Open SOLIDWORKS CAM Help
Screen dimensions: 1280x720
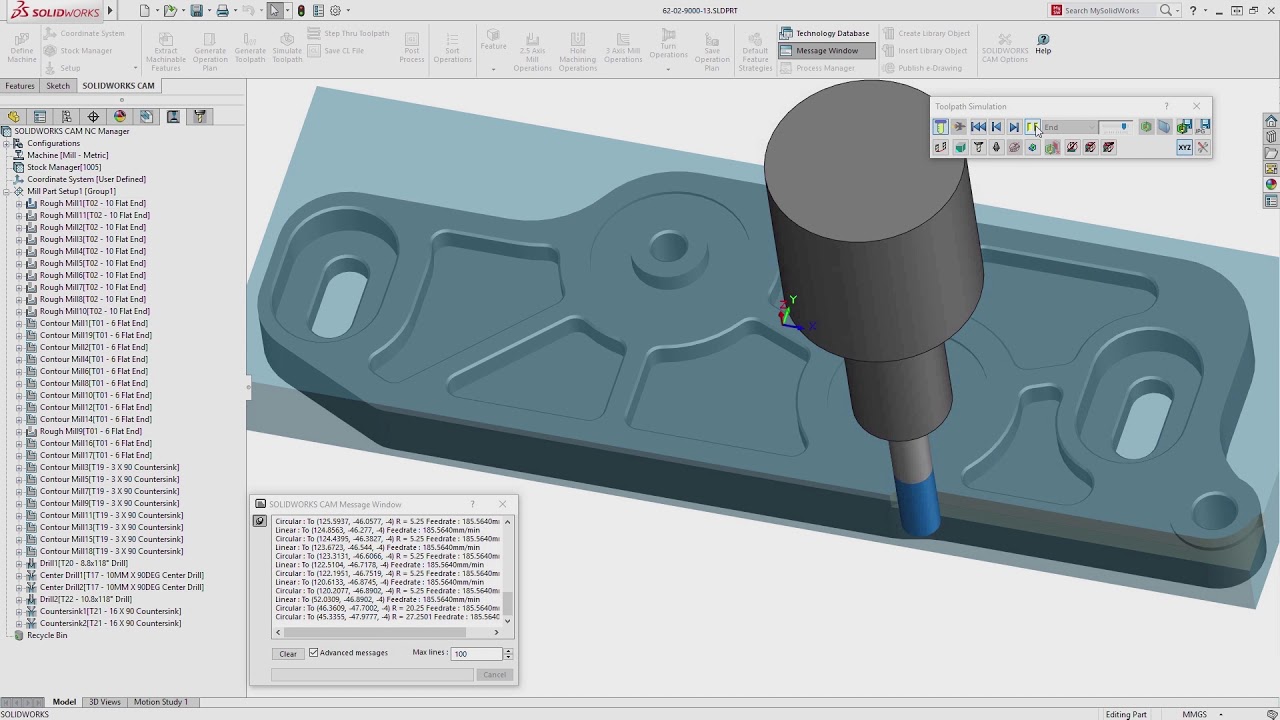pyautogui.click(x=1043, y=43)
